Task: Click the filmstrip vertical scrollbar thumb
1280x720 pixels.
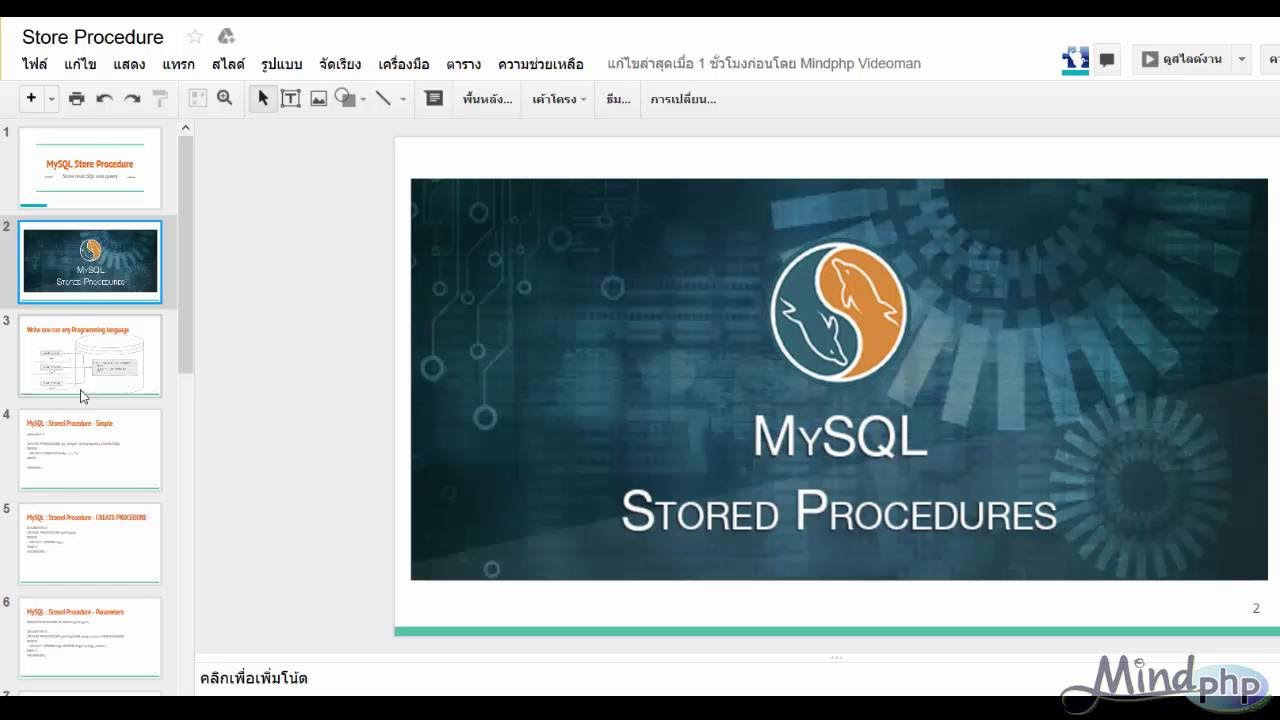Action: click(x=185, y=255)
